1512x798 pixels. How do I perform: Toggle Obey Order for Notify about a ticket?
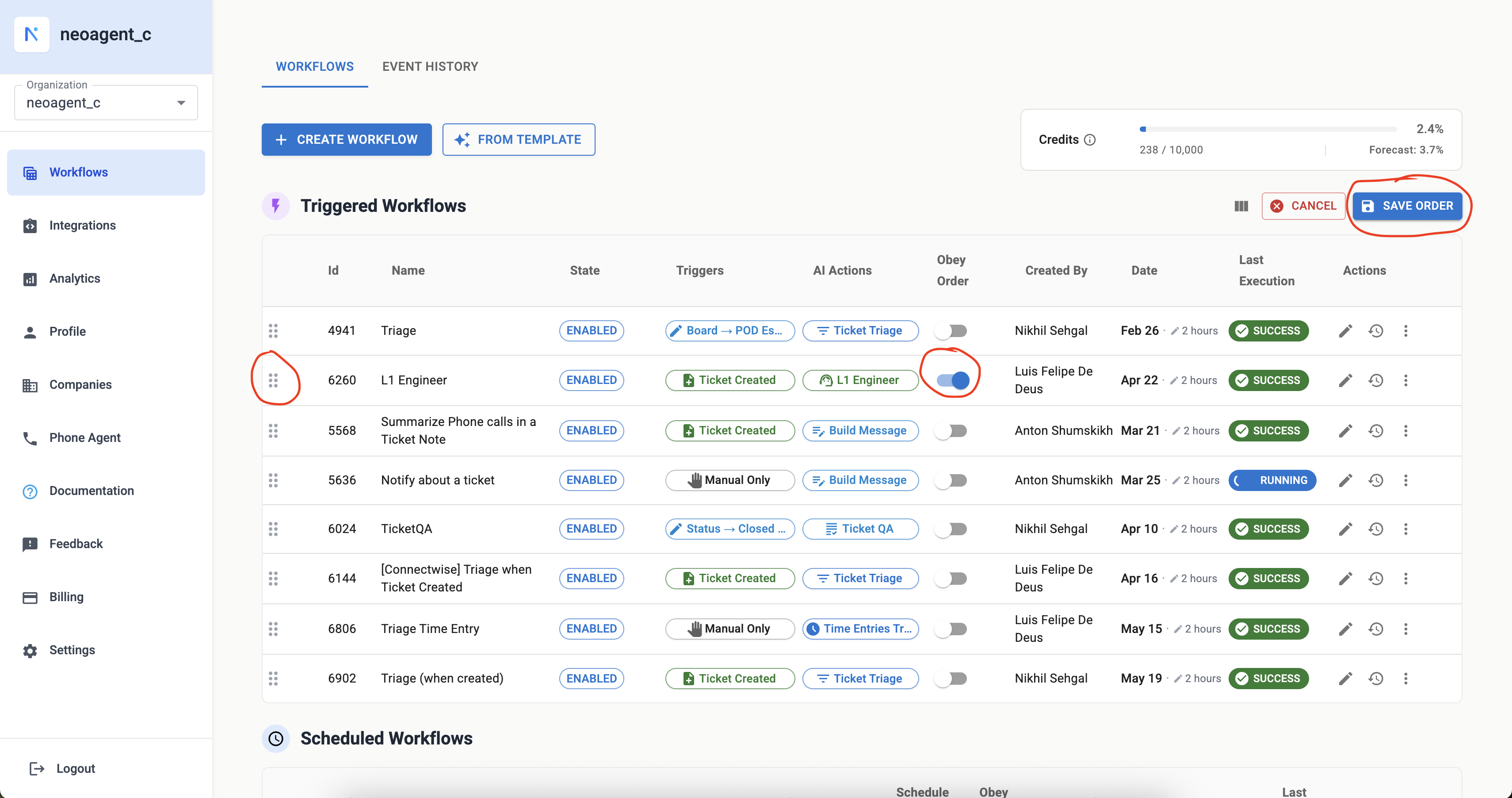click(x=951, y=480)
